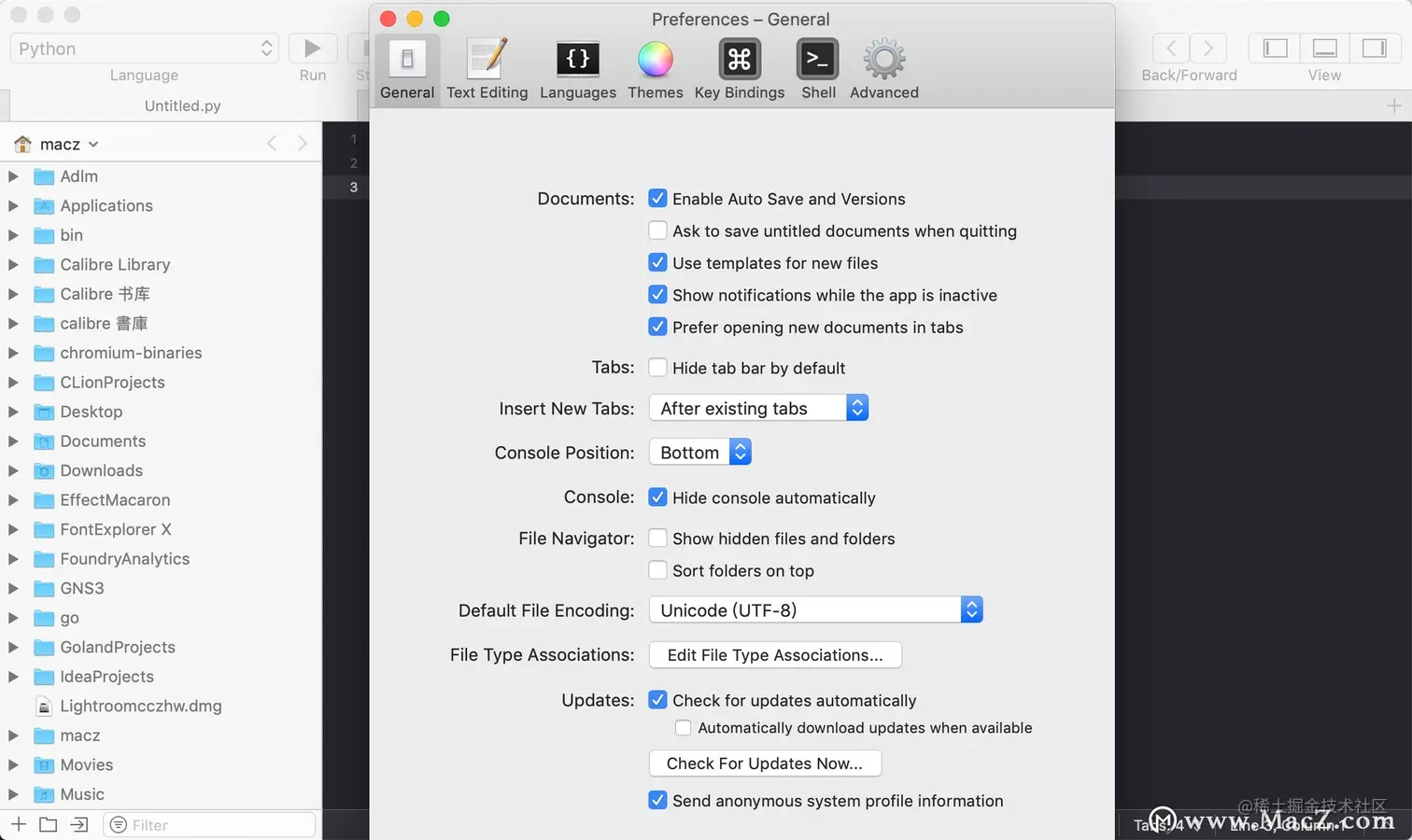
Task: Select the Documents folder row
Action: (x=161, y=441)
